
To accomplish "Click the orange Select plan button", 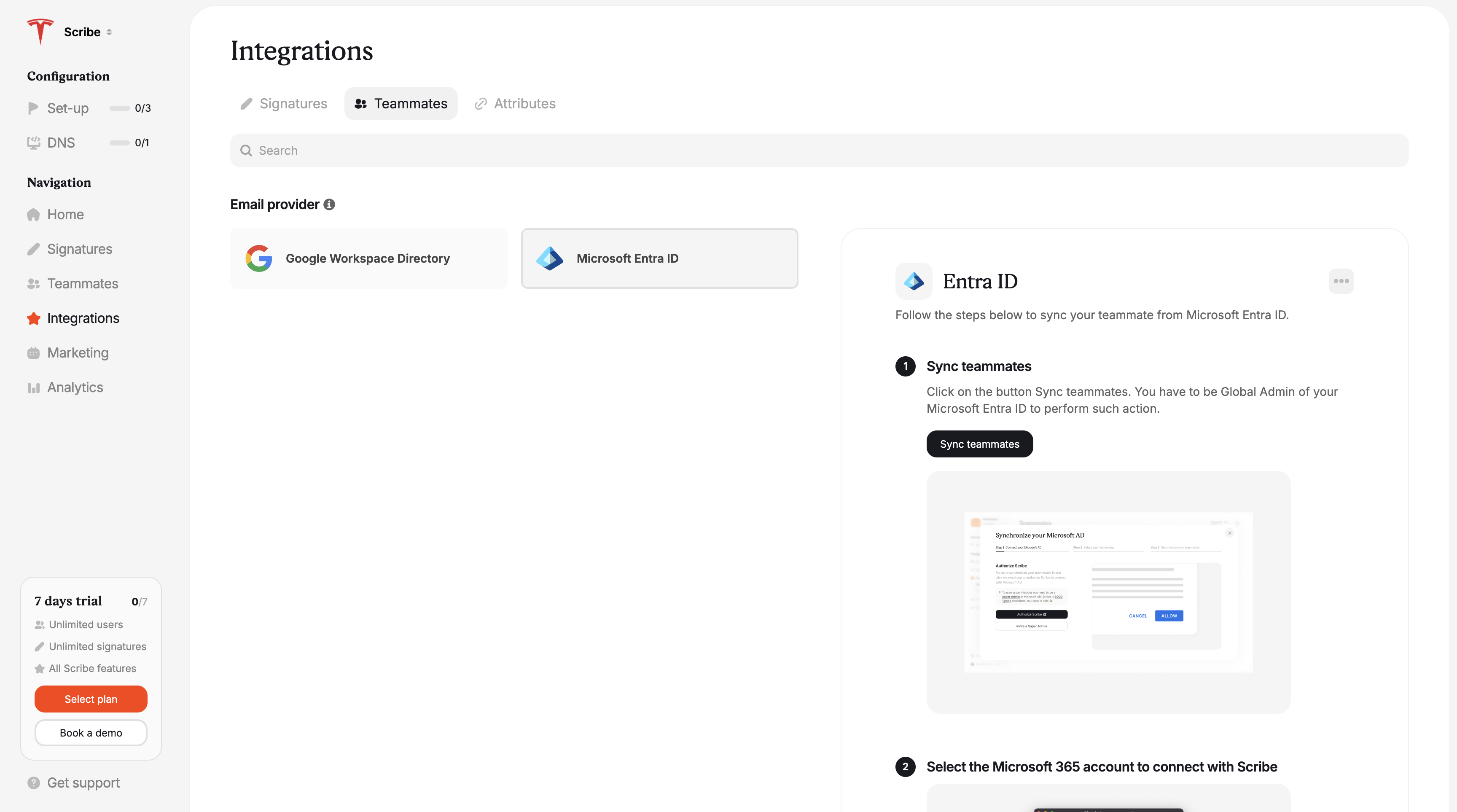I will 91,699.
